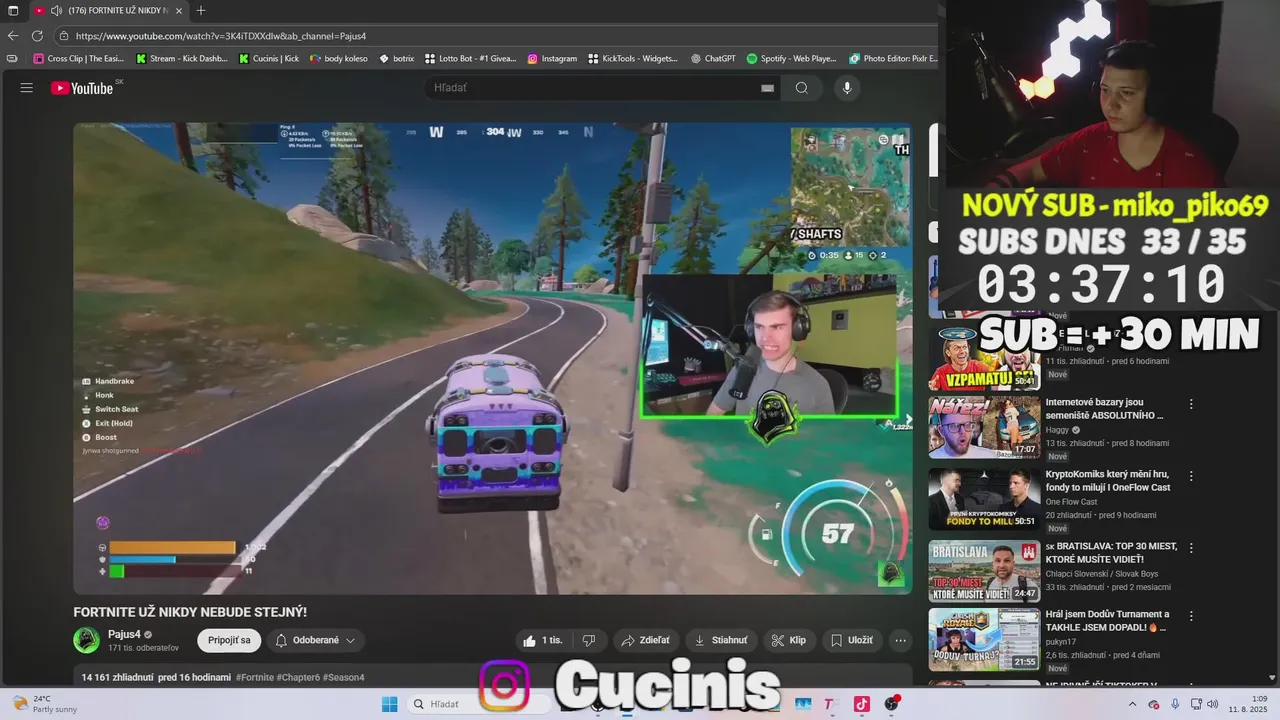The width and height of the screenshot is (1280, 720).
Task: Start voice search with the microphone icon
Action: click(x=847, y=88)
